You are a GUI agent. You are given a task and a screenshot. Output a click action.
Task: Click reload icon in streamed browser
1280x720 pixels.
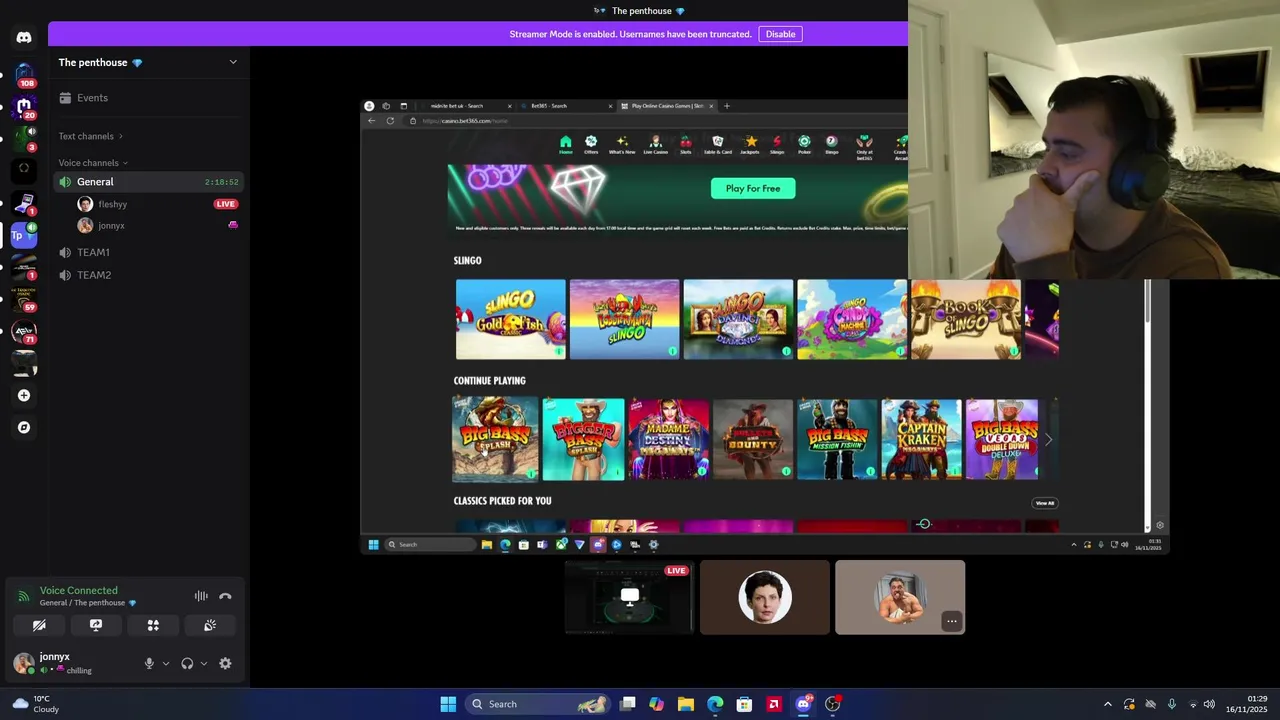point(390,121)
